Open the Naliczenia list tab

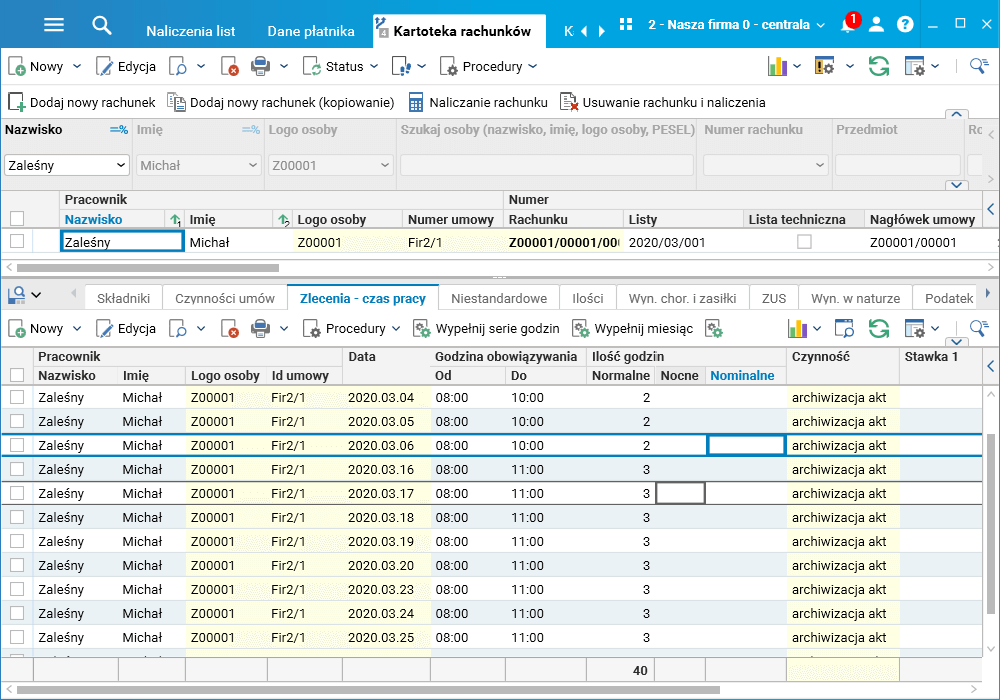(190, 31)
